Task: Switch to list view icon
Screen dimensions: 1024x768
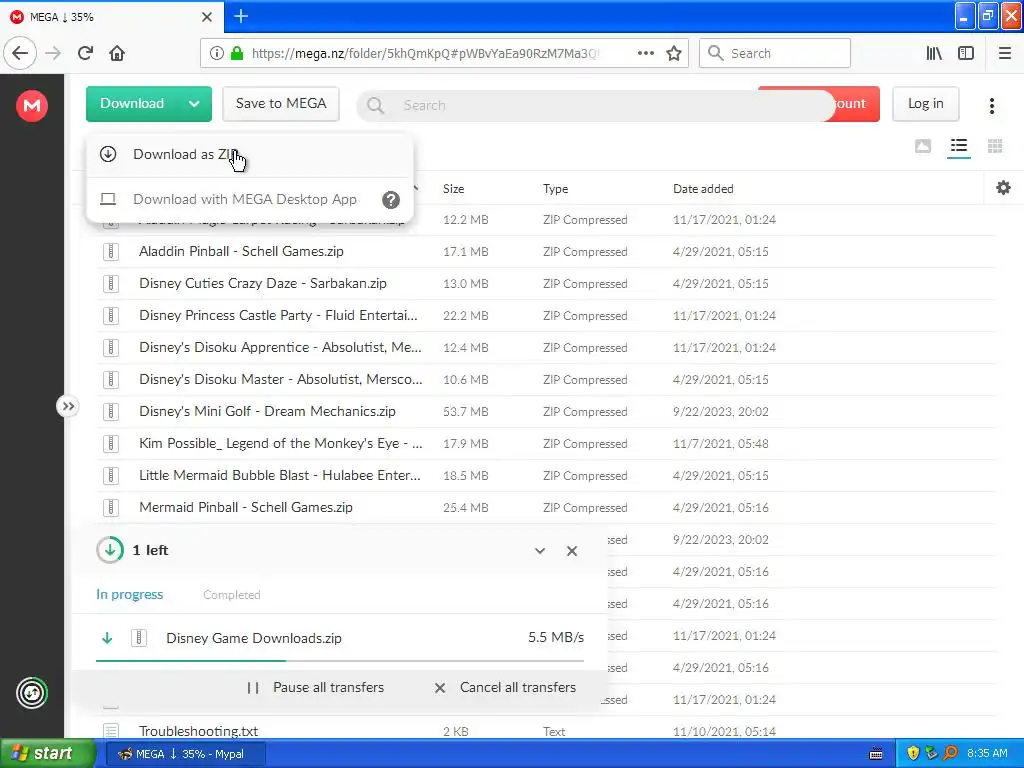Action: 959,146
